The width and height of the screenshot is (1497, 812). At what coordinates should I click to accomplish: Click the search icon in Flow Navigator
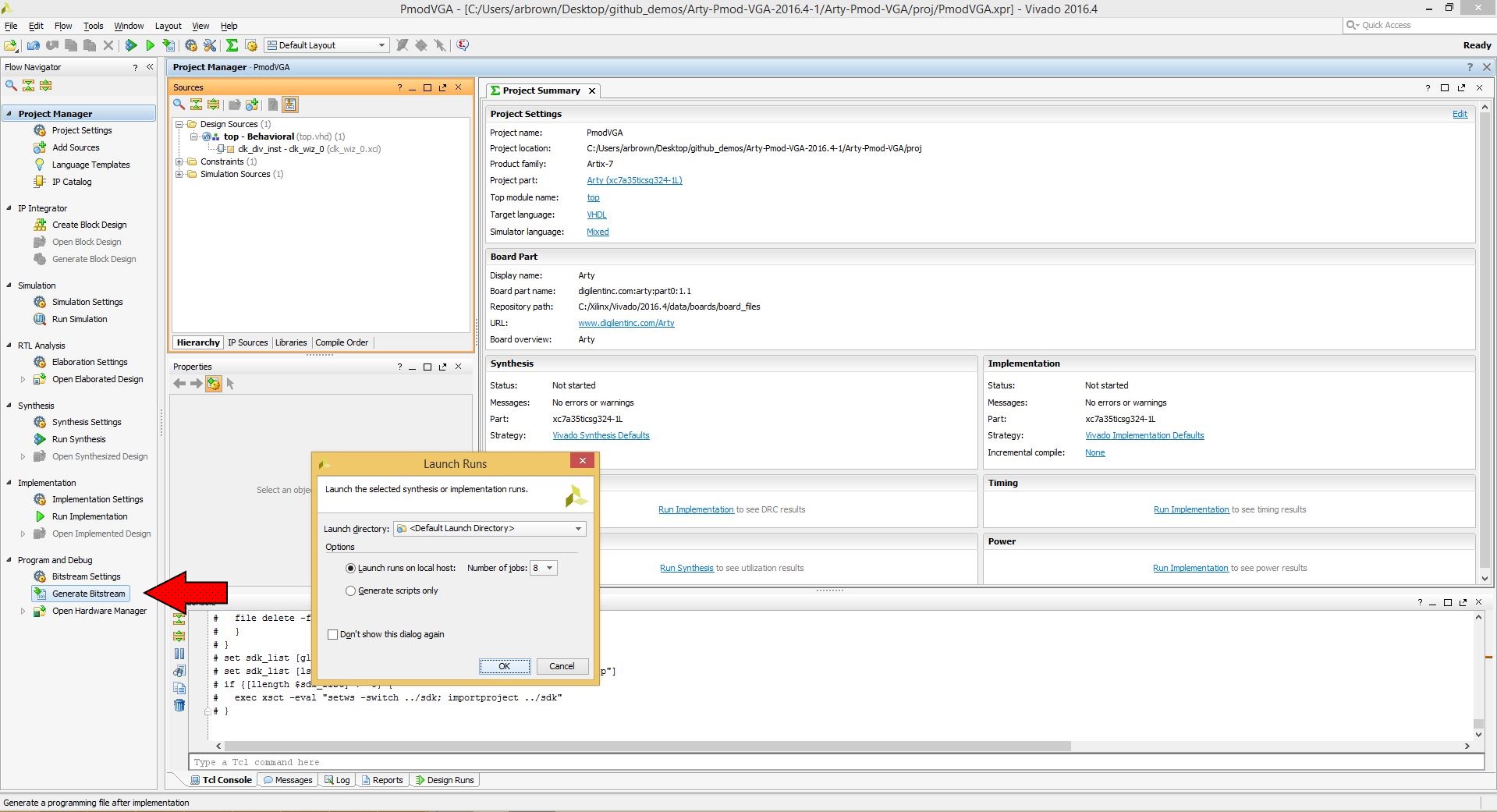coord(11,85)
